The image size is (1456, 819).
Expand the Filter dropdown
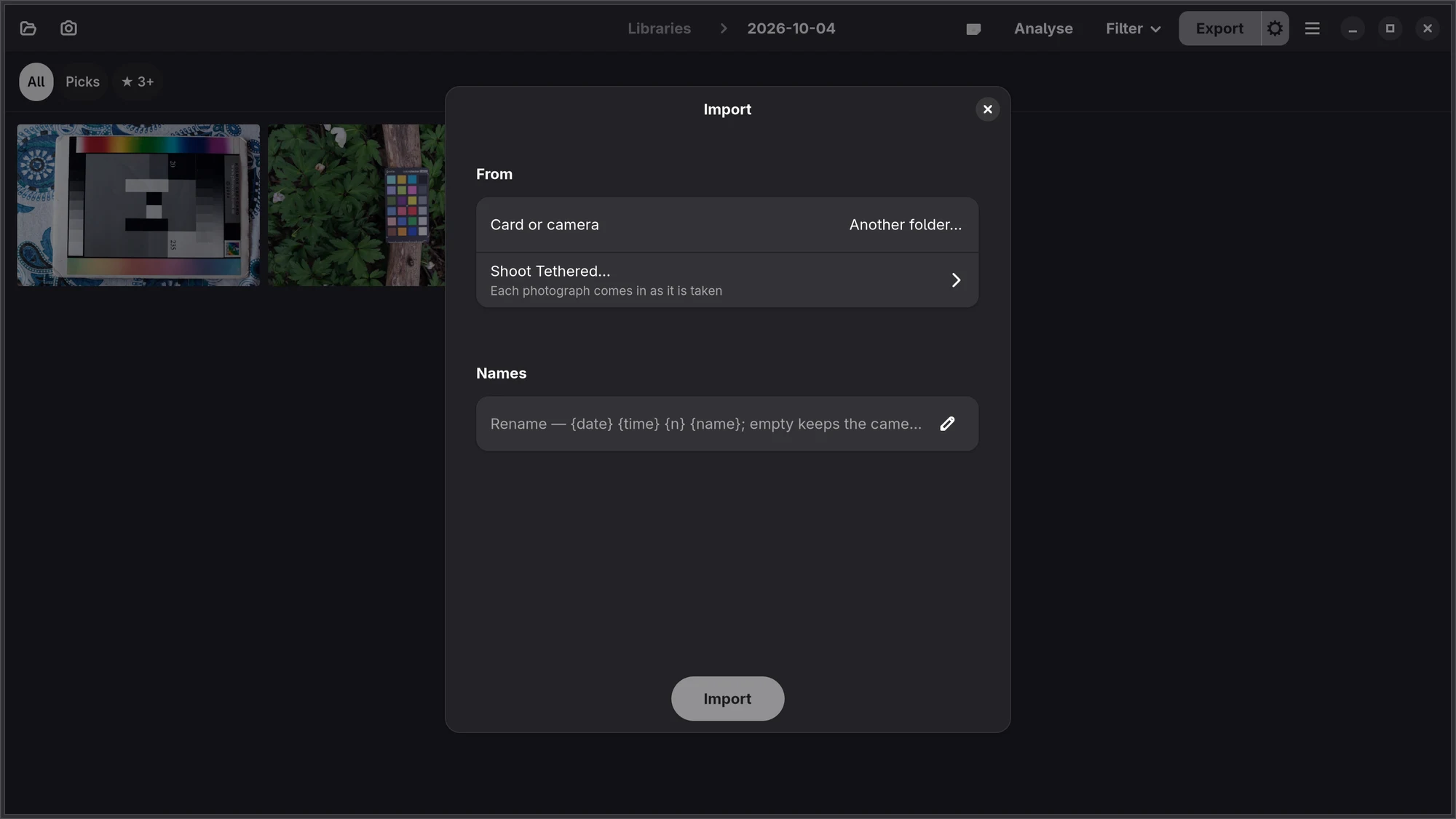point(1133,28)
